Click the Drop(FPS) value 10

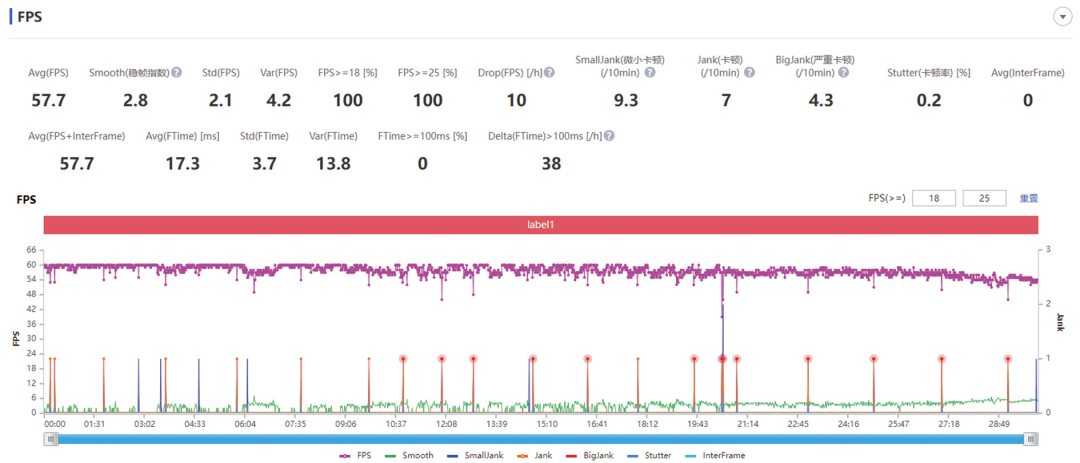(517, 101)
